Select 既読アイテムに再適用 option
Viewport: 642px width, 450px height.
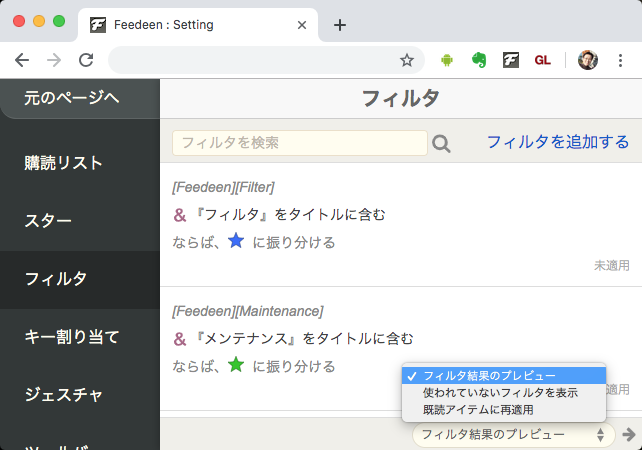478,409
